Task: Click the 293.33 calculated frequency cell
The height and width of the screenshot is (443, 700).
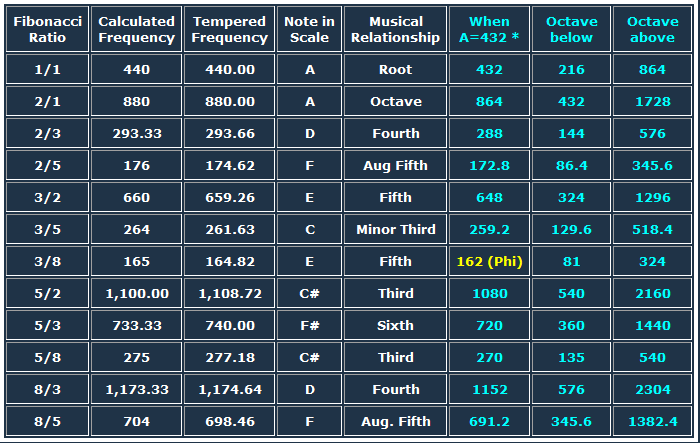Action: click(136, 134)
